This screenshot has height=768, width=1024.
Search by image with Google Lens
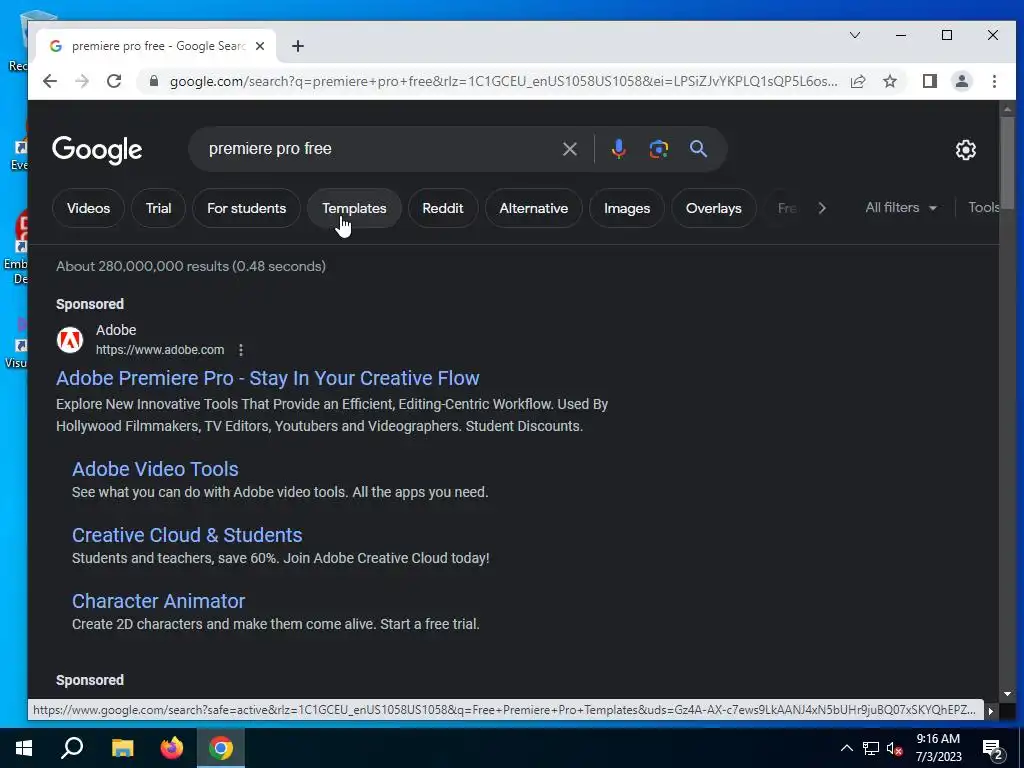[x=658, y=149]
